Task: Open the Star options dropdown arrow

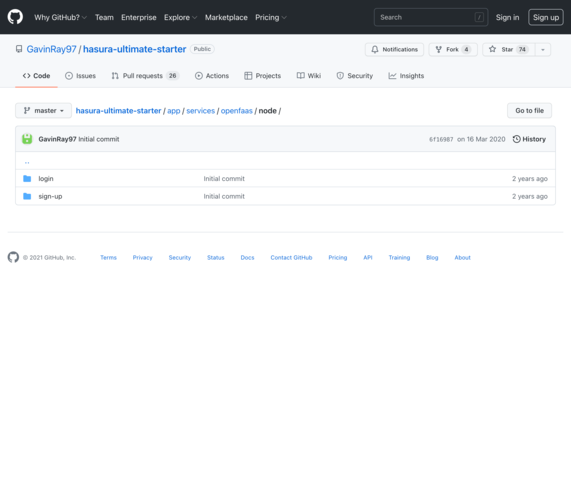Action: click(x=543, y=50)
